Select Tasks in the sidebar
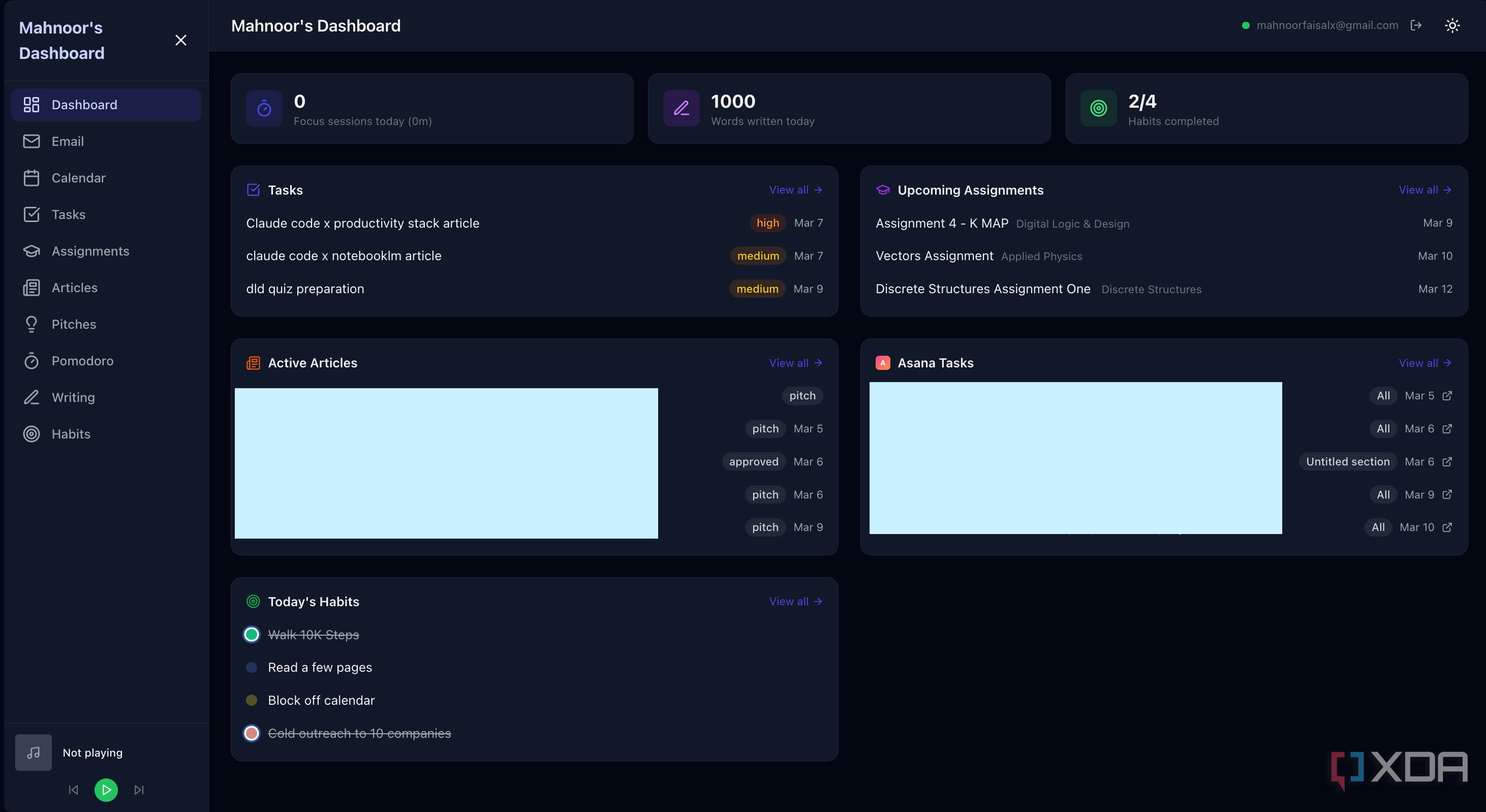This screenshot has height=812, width=1486. (x=106, y=214)
